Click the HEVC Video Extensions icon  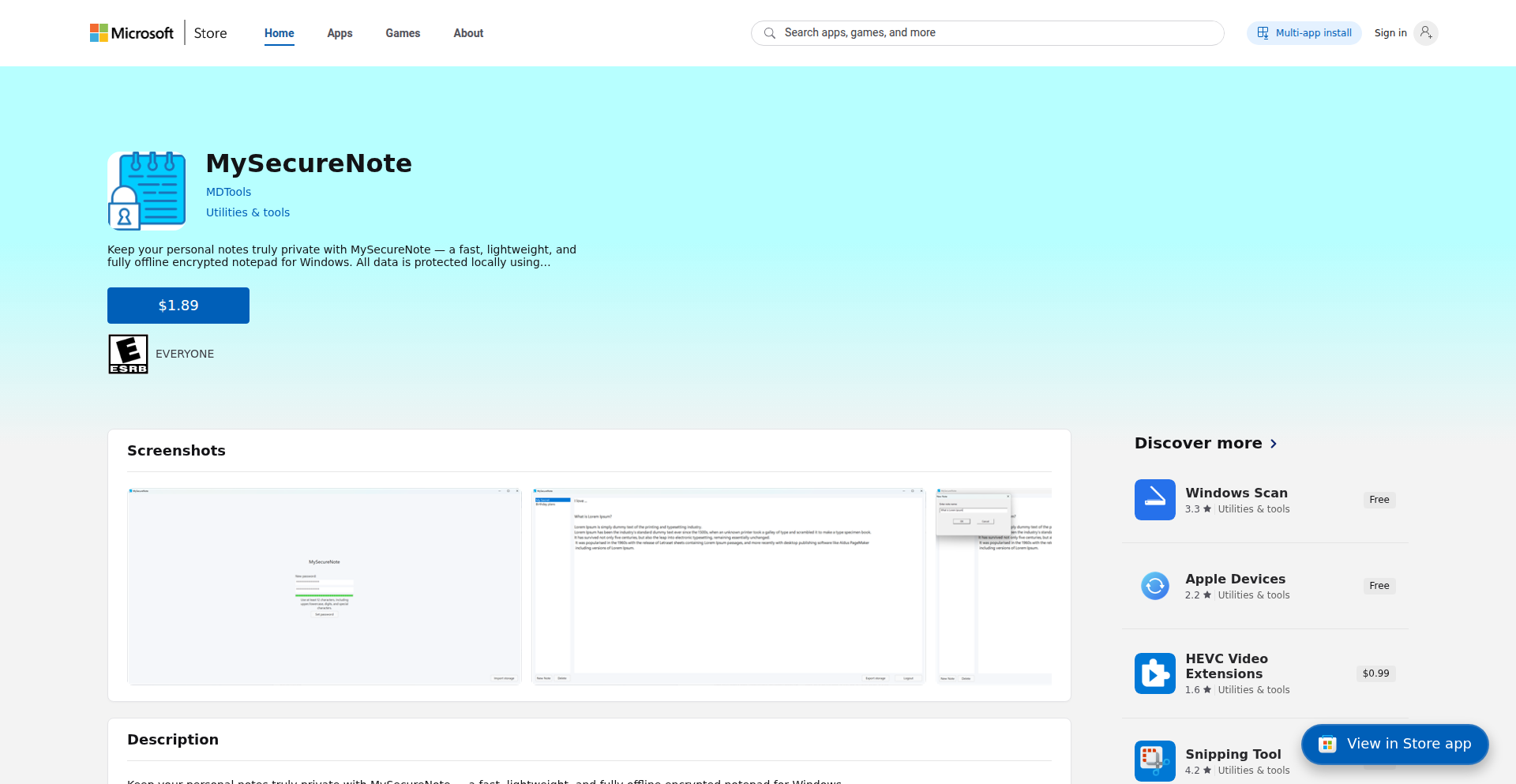click(1155, 673)
